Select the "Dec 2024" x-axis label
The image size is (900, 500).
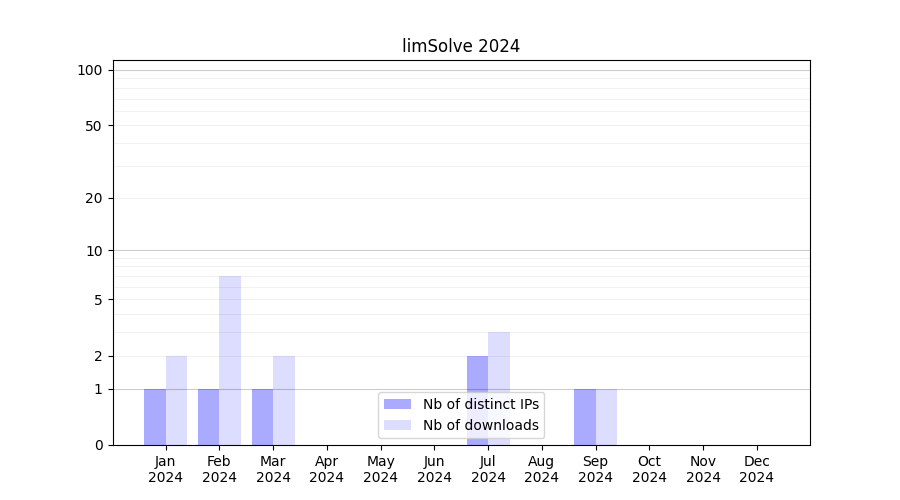click(x=757, y=469)
